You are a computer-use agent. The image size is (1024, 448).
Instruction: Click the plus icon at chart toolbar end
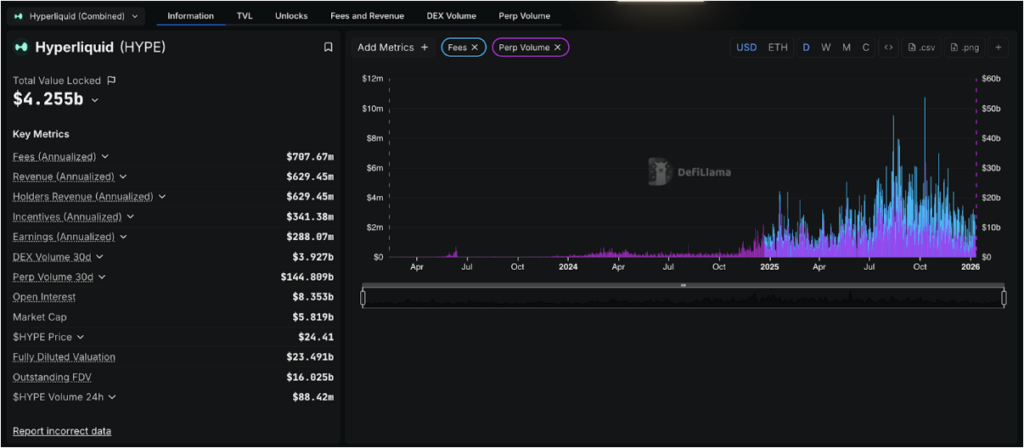998,47
